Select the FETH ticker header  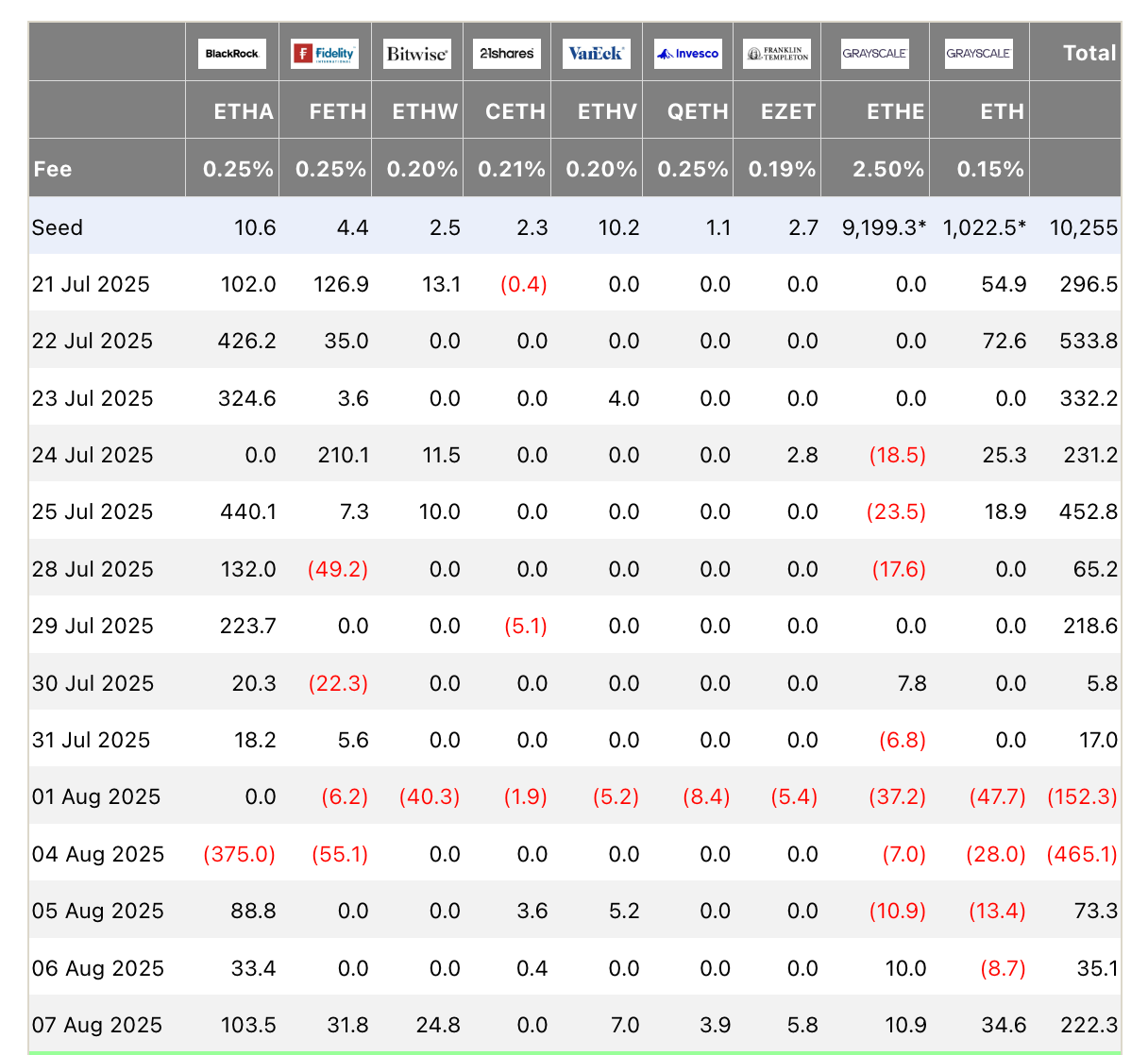pyautogui.click(x=338, y=111)
